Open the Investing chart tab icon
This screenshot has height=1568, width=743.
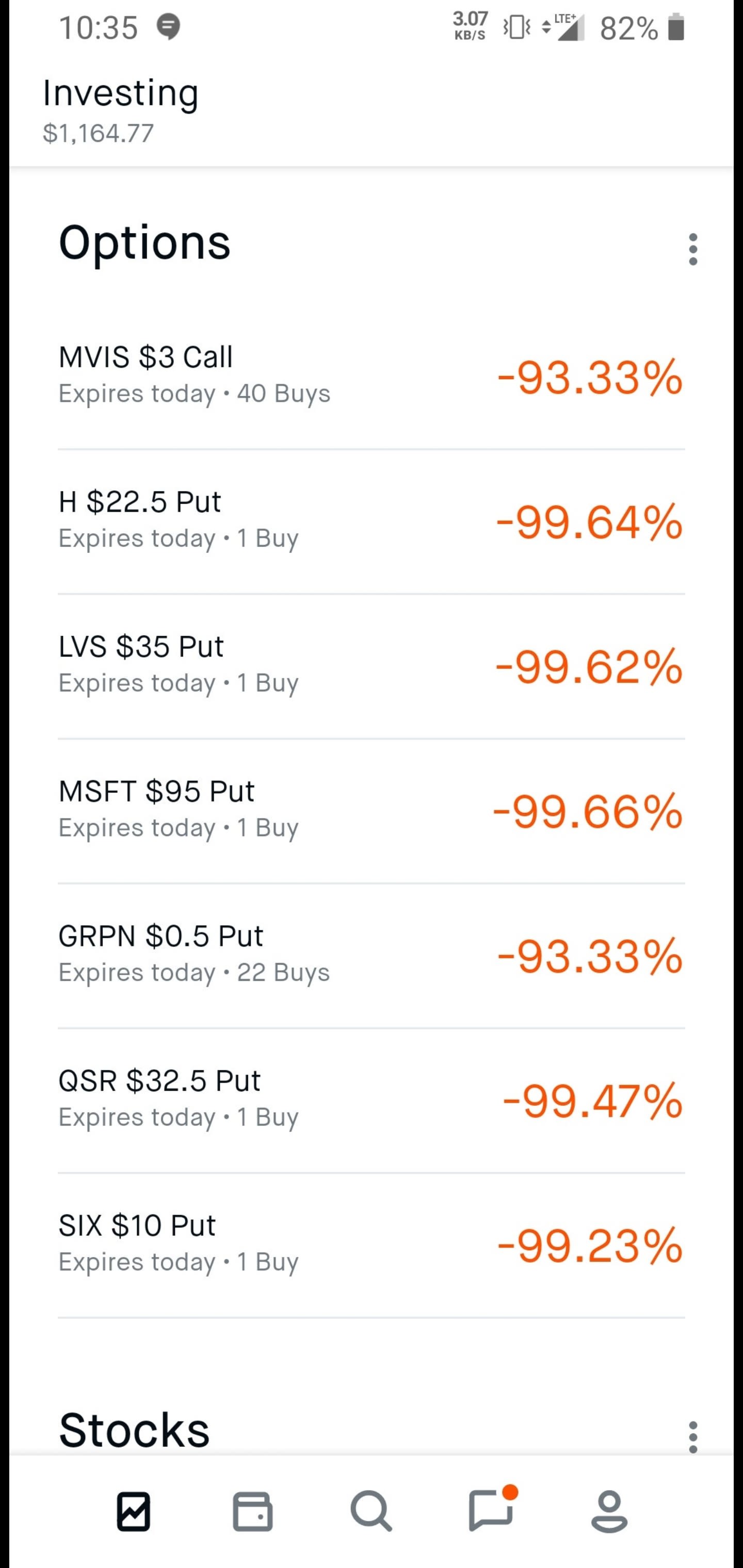point(133,1511)
